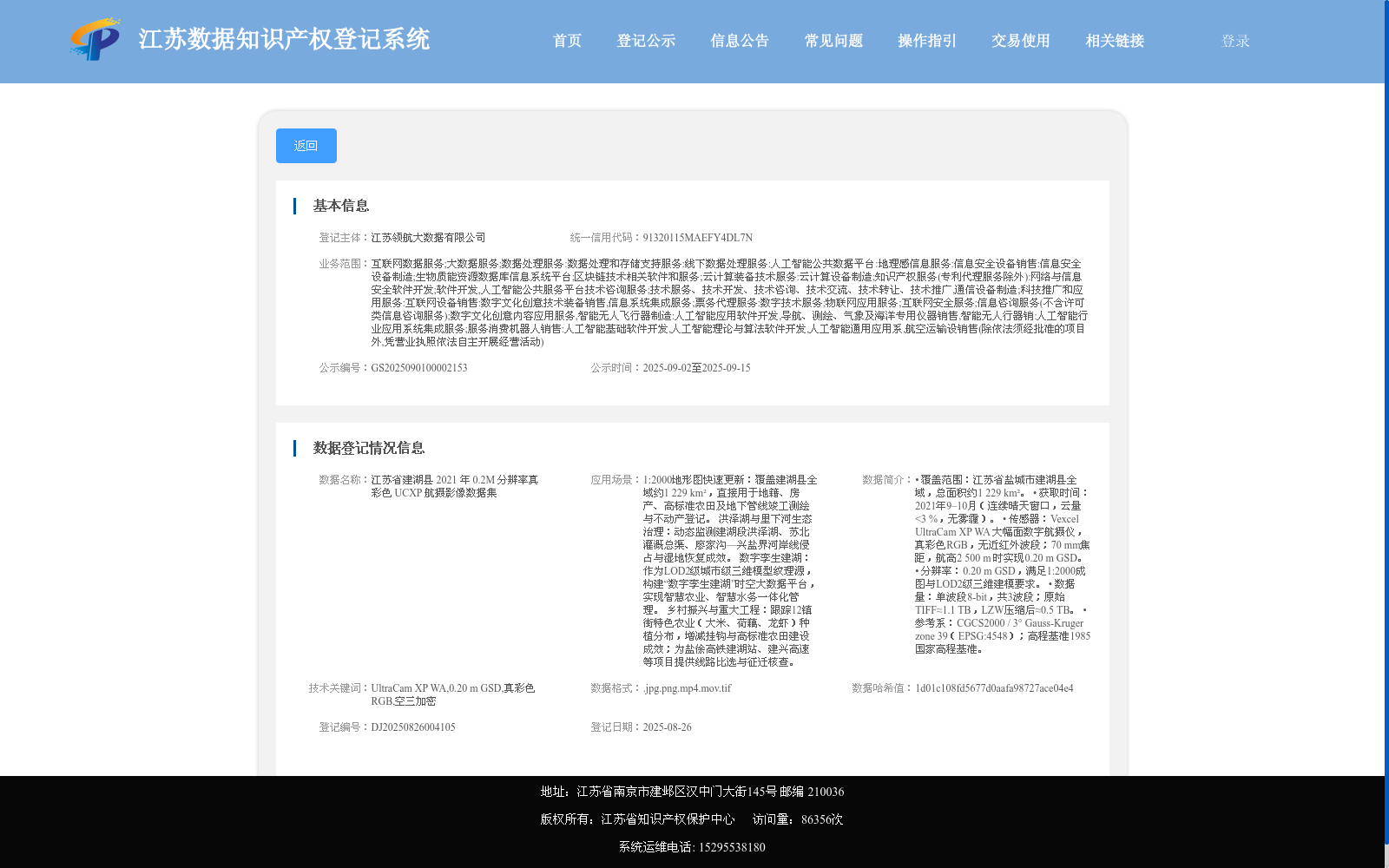Open the 操作指引 guide page

pyautogui.click(x=926, y=41)
